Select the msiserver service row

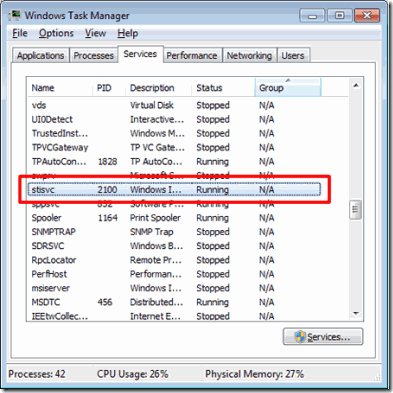pyautogui.click(x=174, y=288)
